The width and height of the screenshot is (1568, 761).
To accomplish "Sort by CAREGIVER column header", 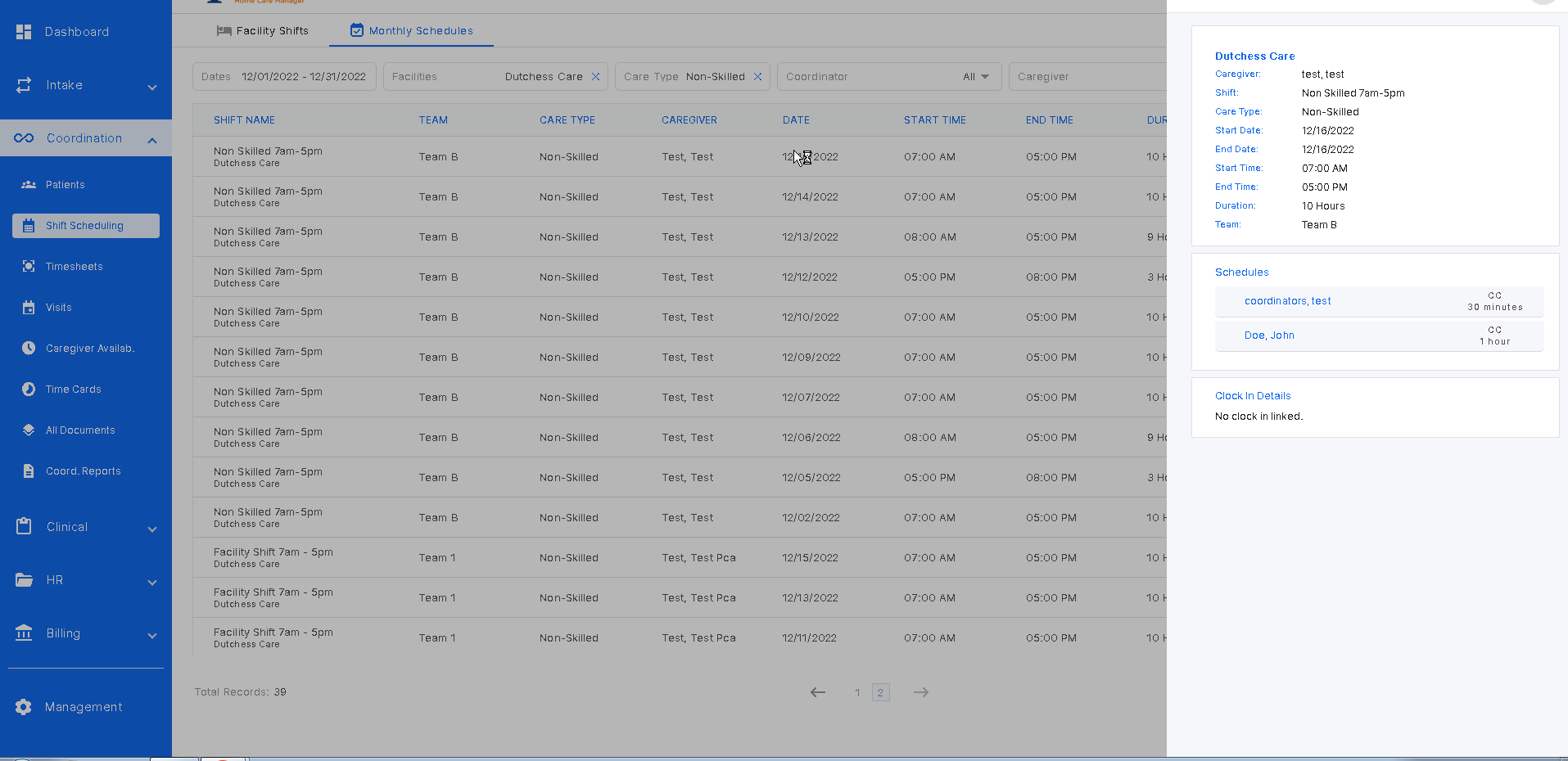I will [x=689, y=120].
